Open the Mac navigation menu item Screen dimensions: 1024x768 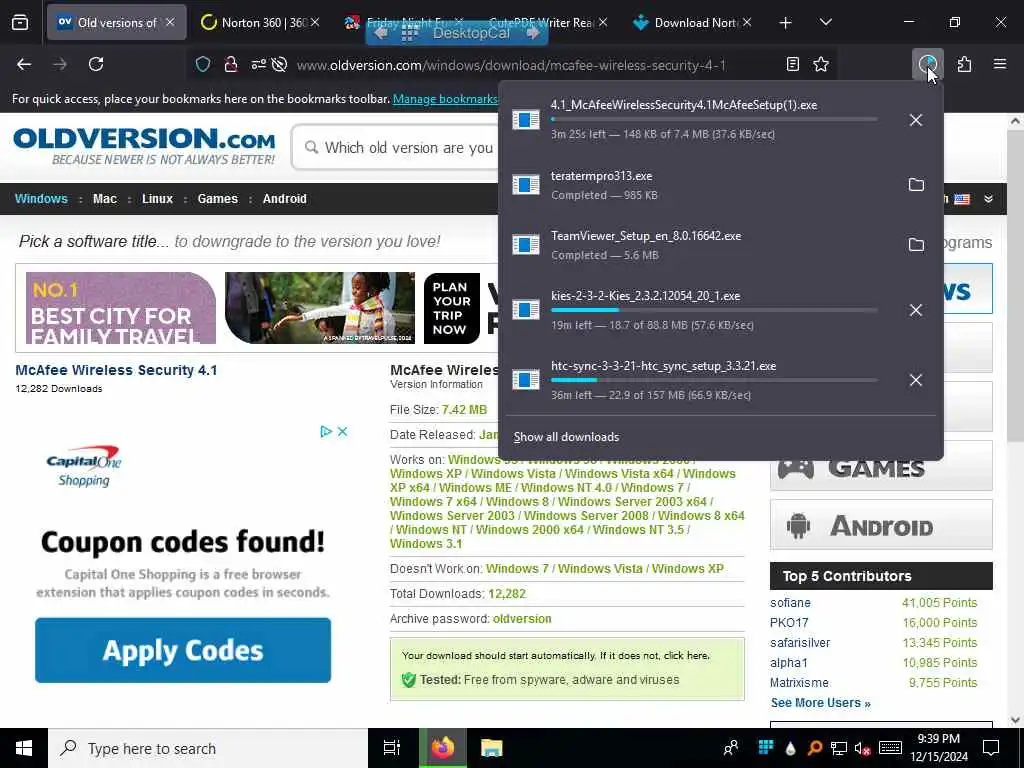[x=104, y=199]
